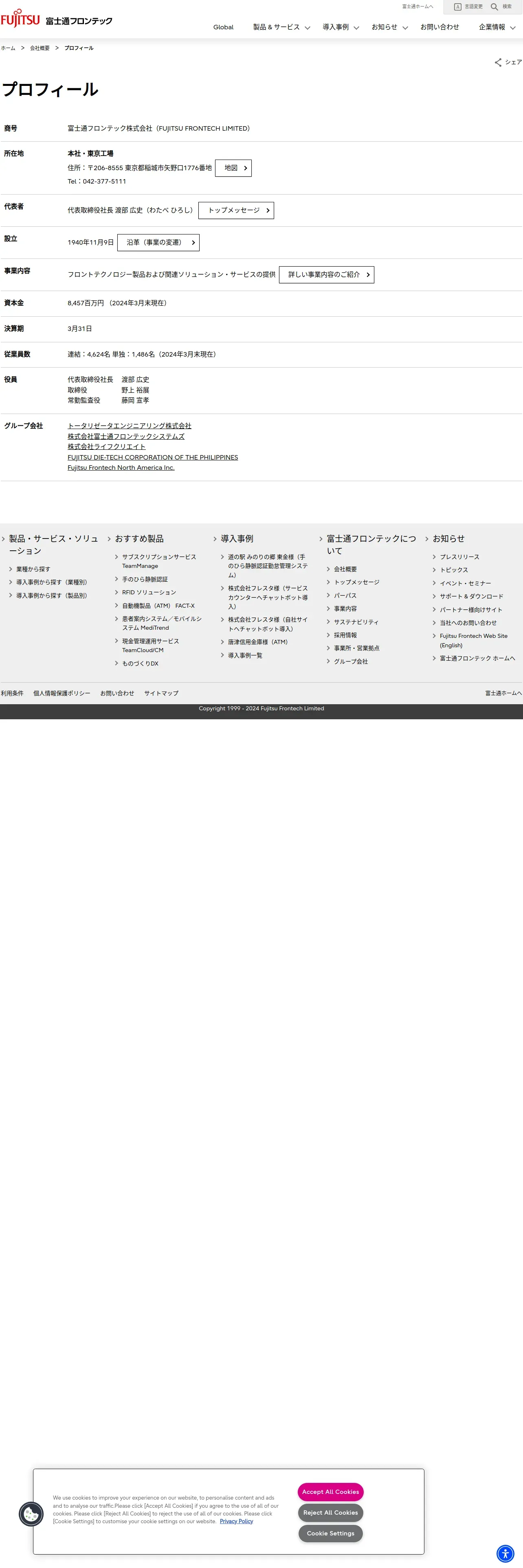The image size is (523, 1568).
Task: Open ものづくりDX footer link
Action: coord(140,664)
